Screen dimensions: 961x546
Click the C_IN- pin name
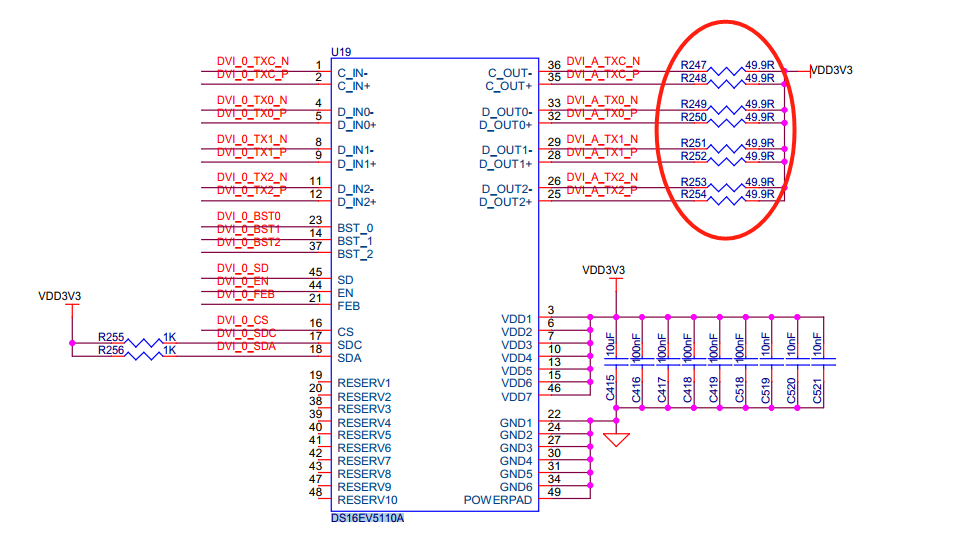[352, 74]
